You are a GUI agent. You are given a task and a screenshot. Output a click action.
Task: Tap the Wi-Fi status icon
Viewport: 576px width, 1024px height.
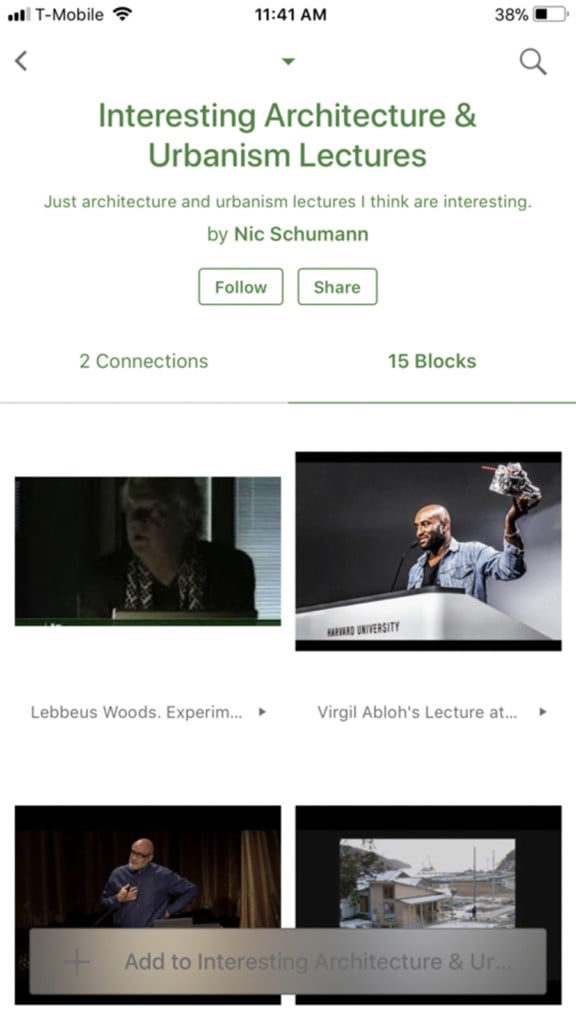tap(122, 14)
